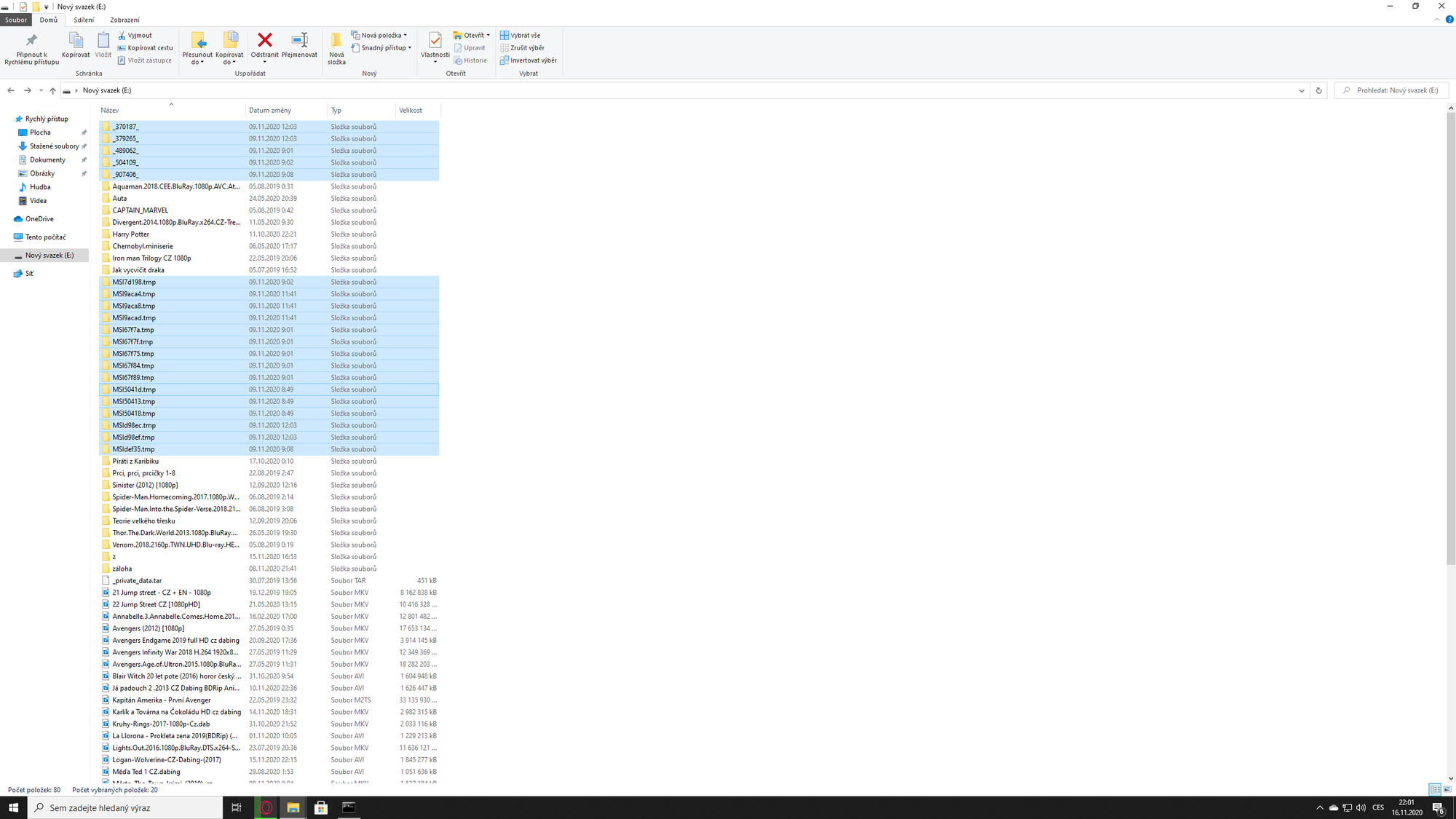Click Invertovat výběr
The width and height of the screenshot is (1456, 819).
pos(529,60)
